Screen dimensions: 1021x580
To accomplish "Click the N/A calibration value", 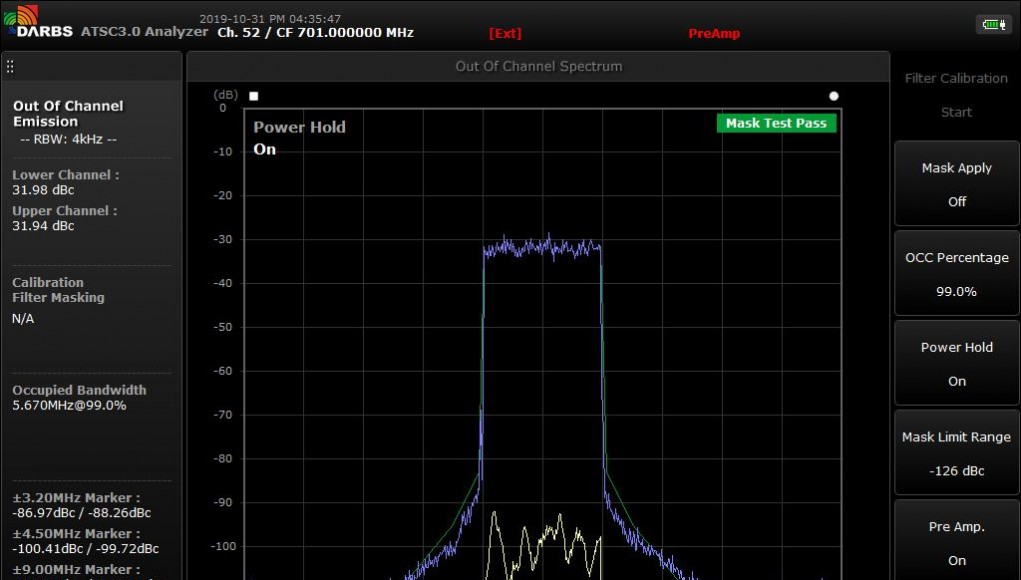I will [23, 319].
